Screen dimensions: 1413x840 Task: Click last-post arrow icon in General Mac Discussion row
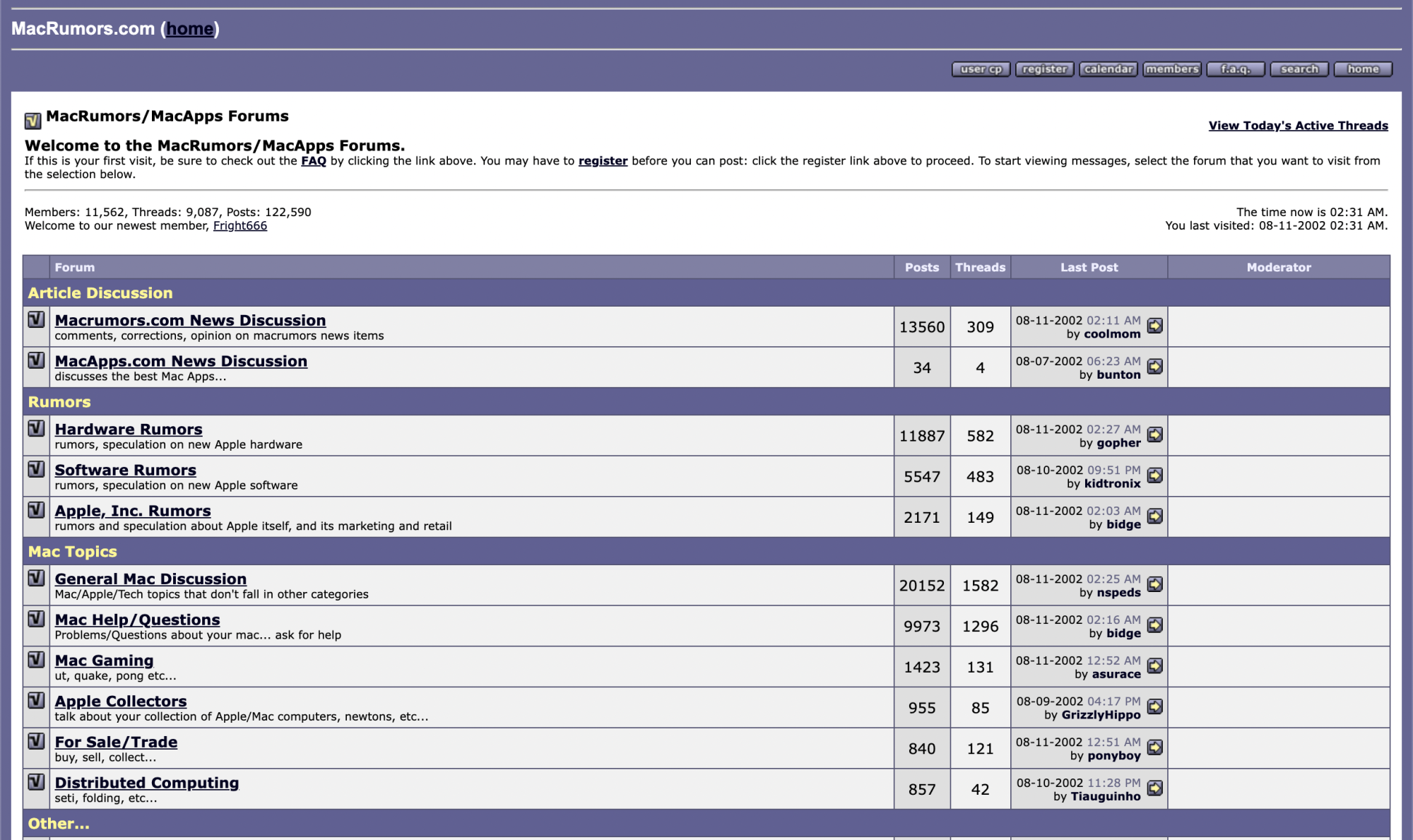coord(1154,584)
